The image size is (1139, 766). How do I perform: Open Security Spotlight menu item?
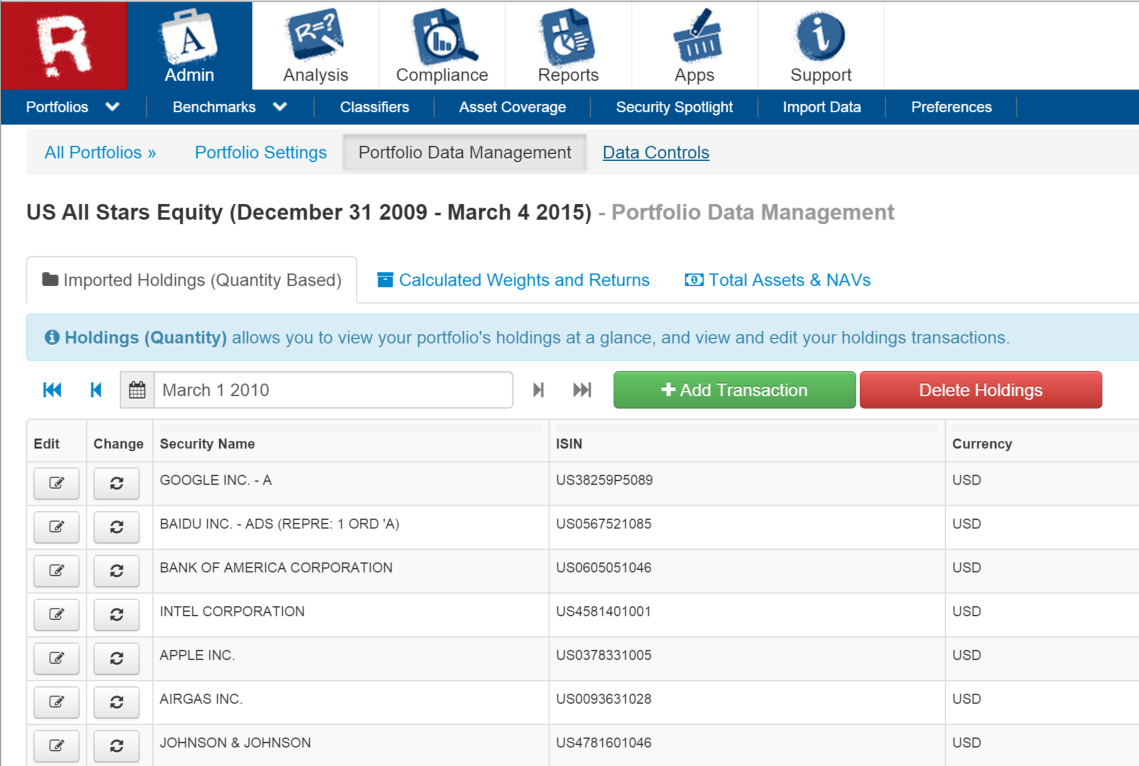674,107
